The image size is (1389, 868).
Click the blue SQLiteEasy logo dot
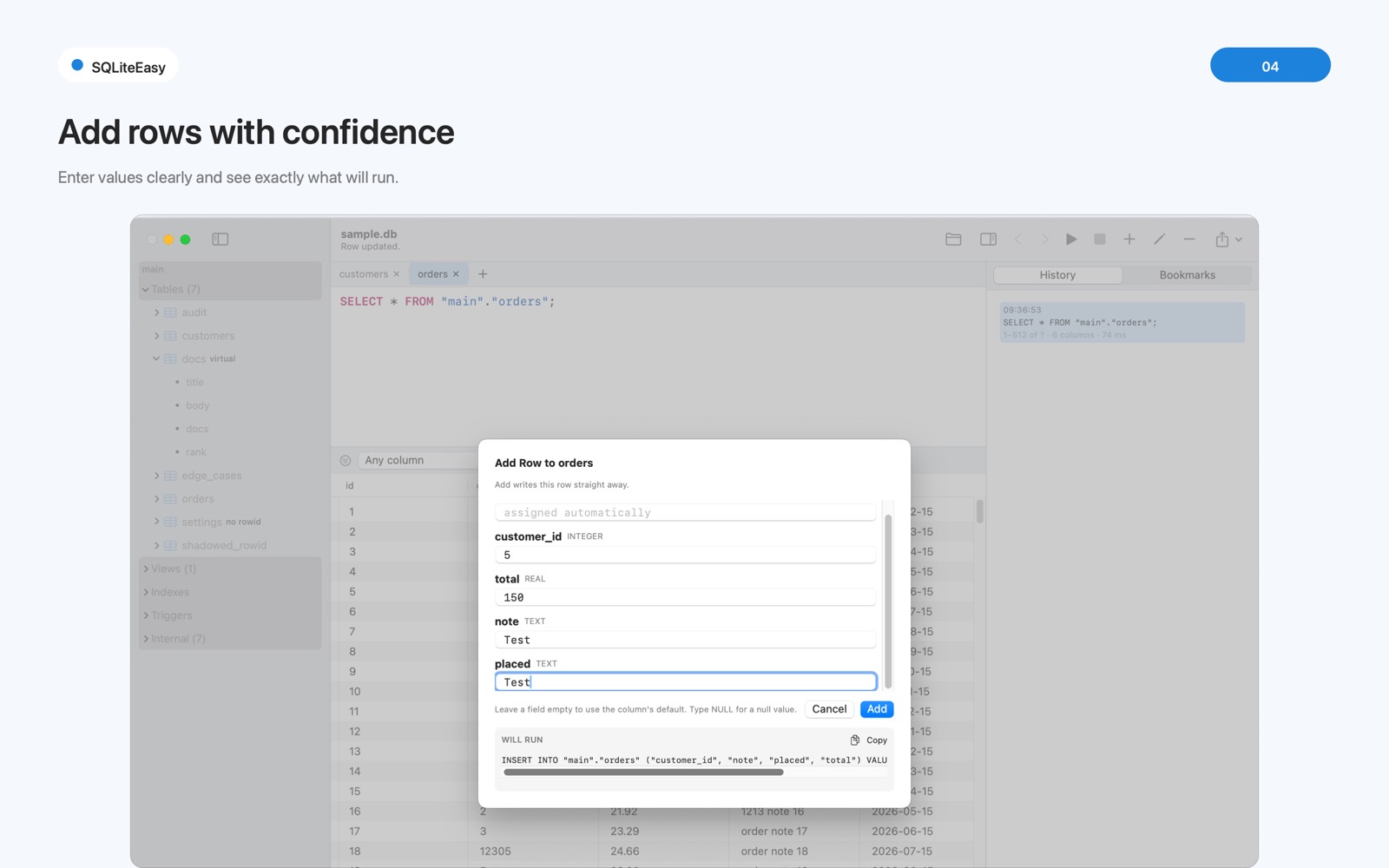pos(77,65)
